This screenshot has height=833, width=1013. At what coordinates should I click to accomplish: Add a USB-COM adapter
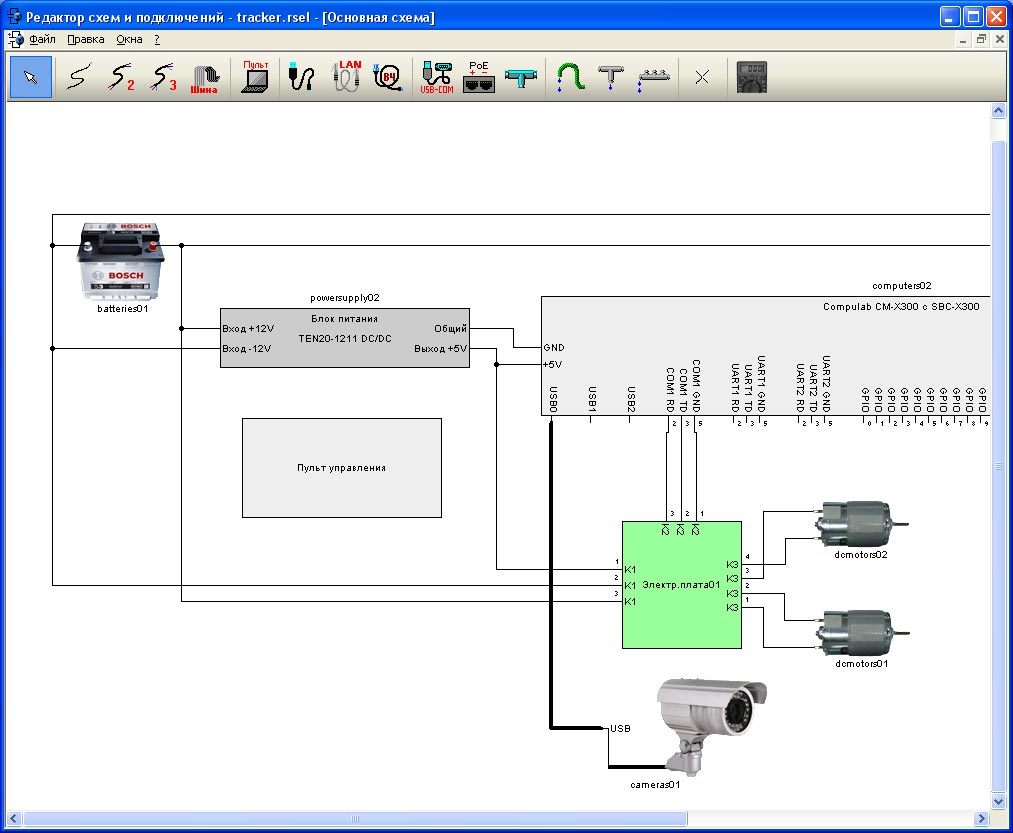point(437,77)
